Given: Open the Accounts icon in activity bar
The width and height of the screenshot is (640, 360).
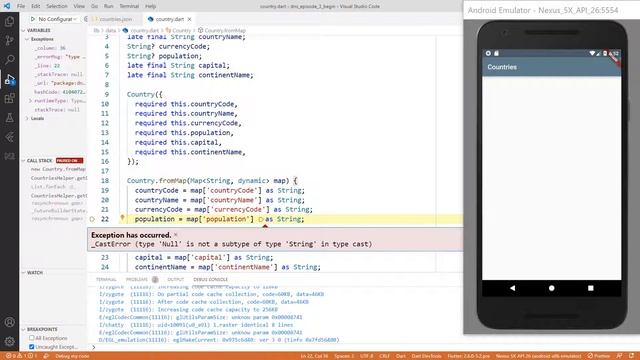Looking at the screenshot, I should click(9, 322).
